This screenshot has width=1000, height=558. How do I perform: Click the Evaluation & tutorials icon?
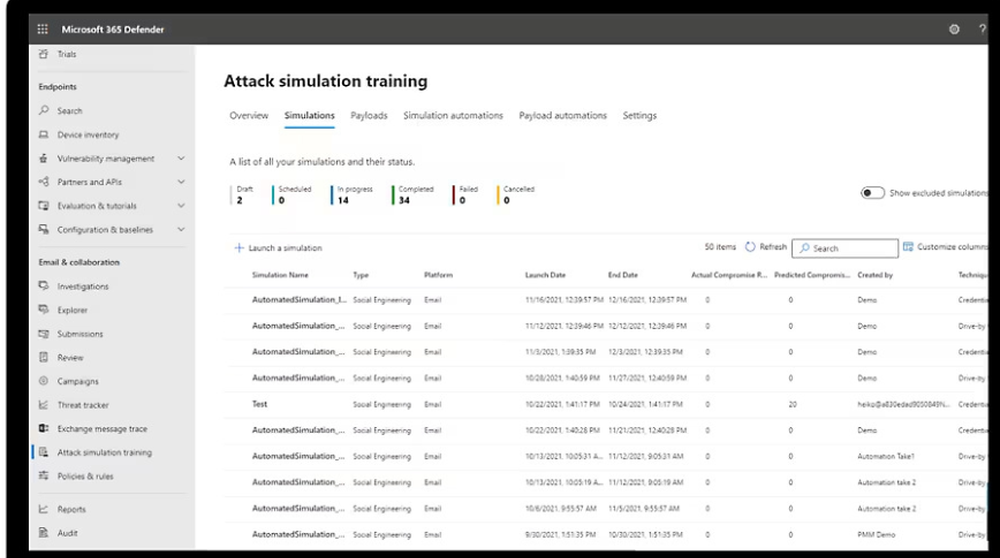[43, 205]
